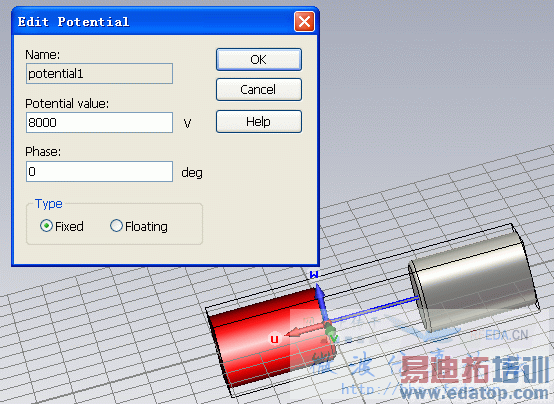Select the gray metallic cylinder
554x404 pixels.
[473, 279]
